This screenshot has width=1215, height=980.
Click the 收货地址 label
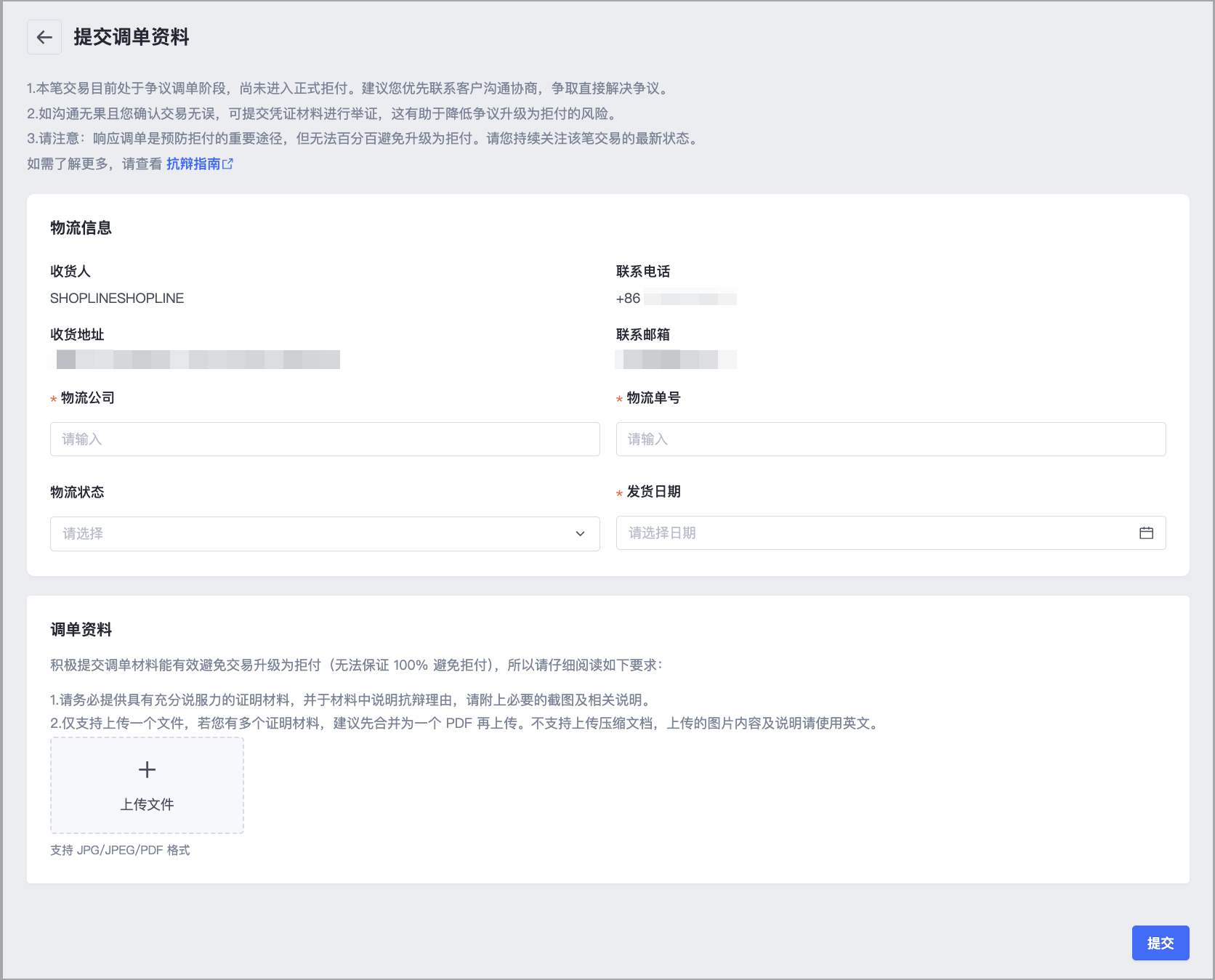77,335
